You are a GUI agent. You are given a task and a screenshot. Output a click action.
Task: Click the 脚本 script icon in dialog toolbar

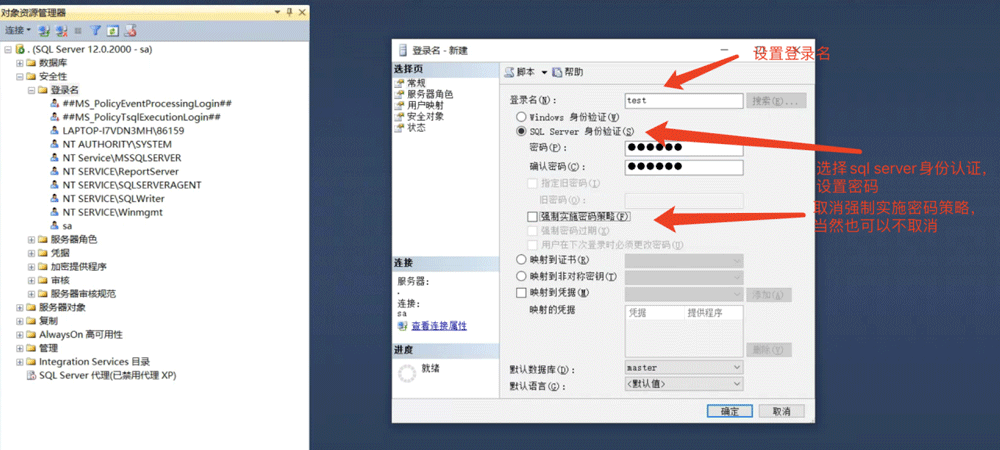pyautogui.click(x=509, y=73)
